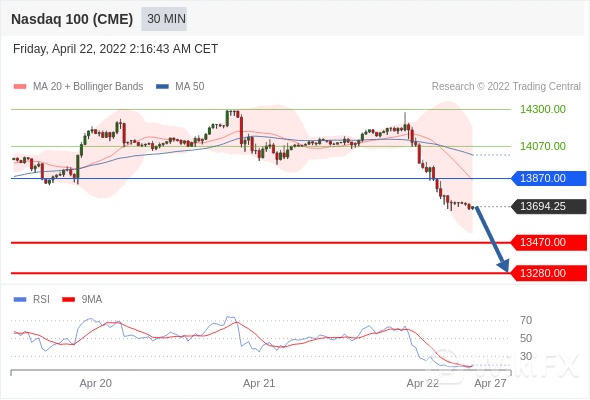Click the MA 20 + Bollinger Bands legend label
Image resolution: width=590 pixels, height=400 pixels.
88,87
